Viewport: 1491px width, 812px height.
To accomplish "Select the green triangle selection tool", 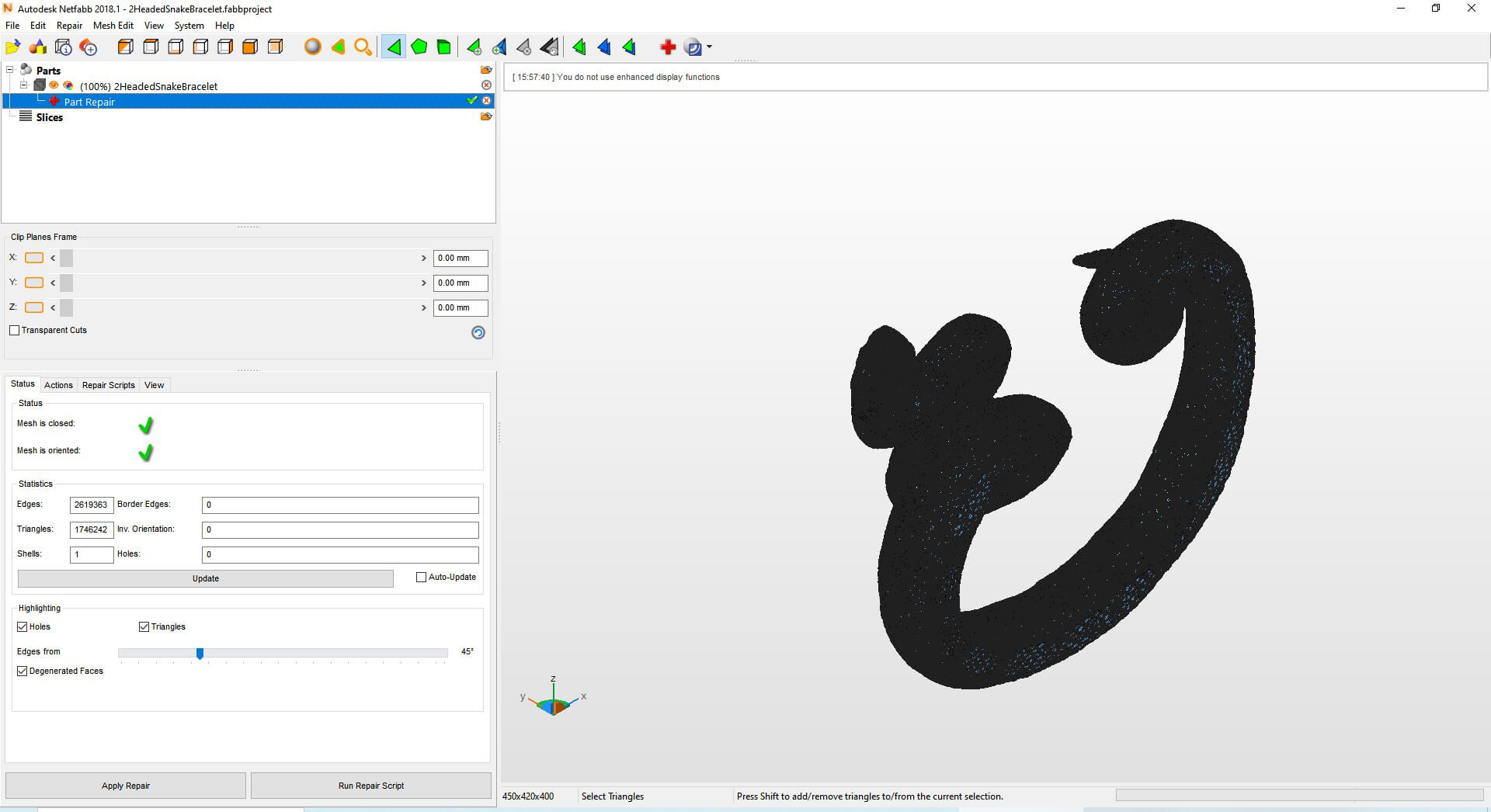I will 394,47.
